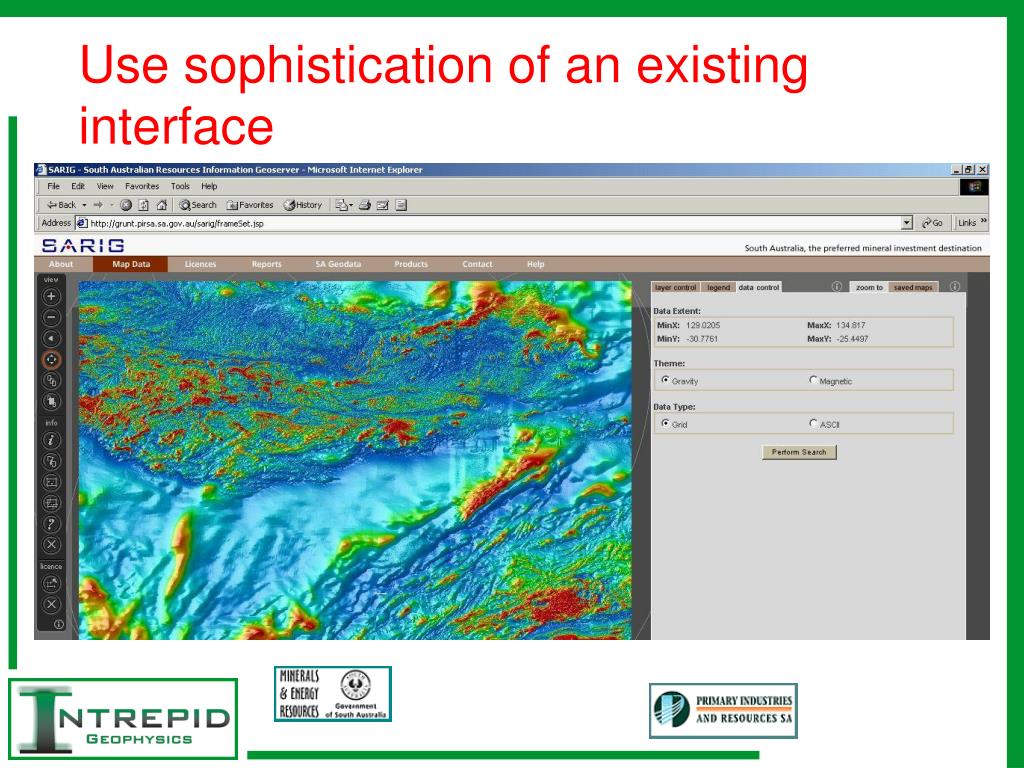Open the Help menu in IE menu bar
The width and height of the screenshot is (1024, 768).
coord(209,186)
